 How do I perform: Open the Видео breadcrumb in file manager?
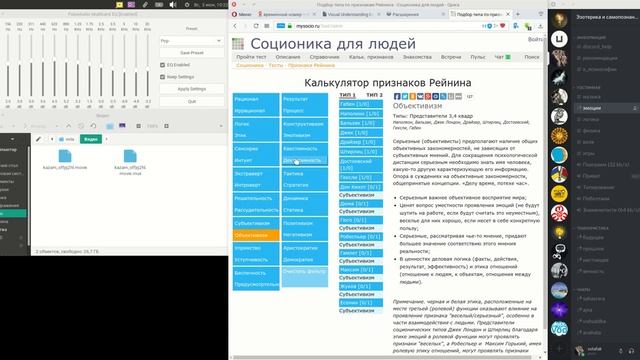[x=91, y=139]
